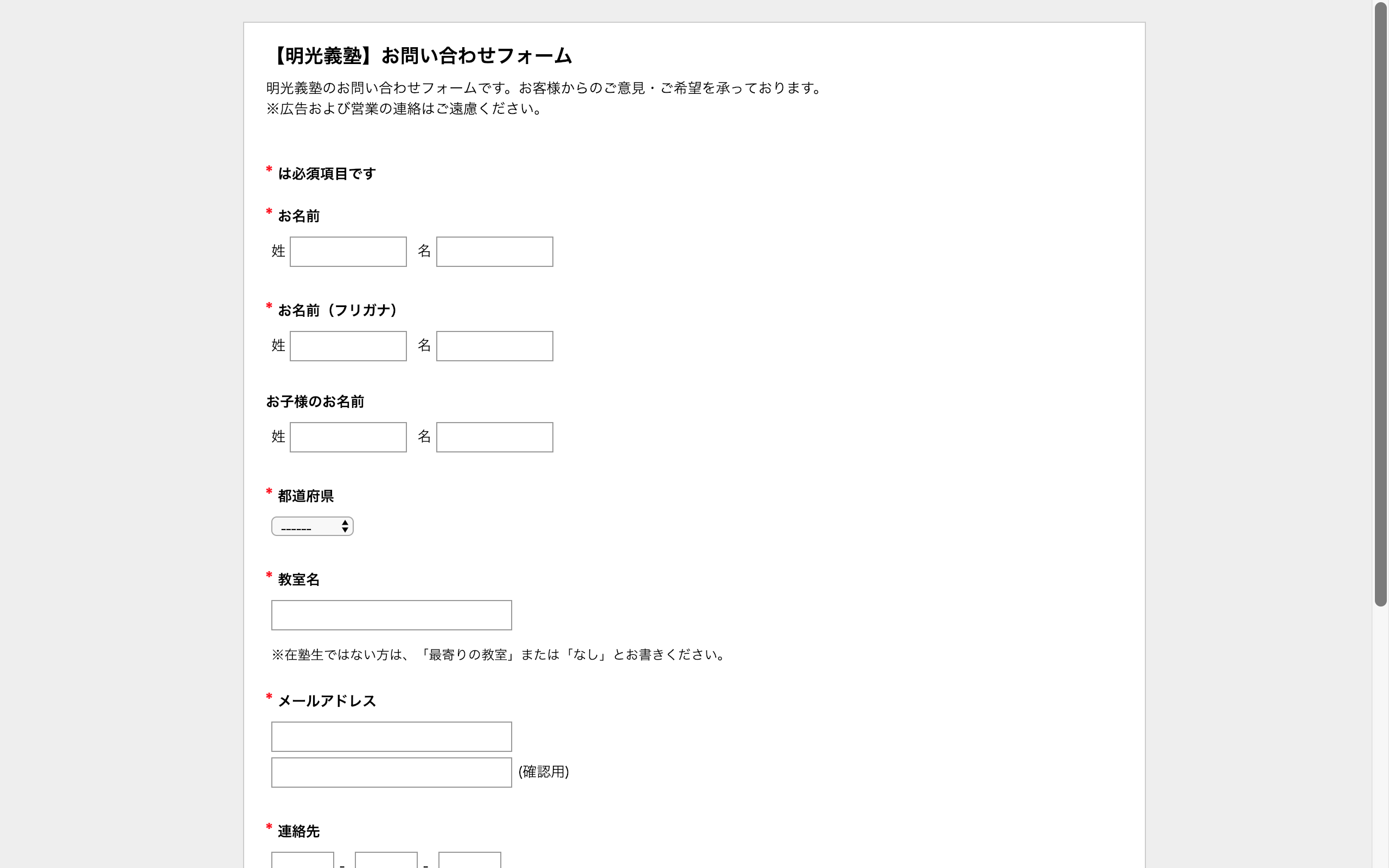Focus the first メールアドレス input field
This screenshot has width=1389, height=868.
point(391,736)
